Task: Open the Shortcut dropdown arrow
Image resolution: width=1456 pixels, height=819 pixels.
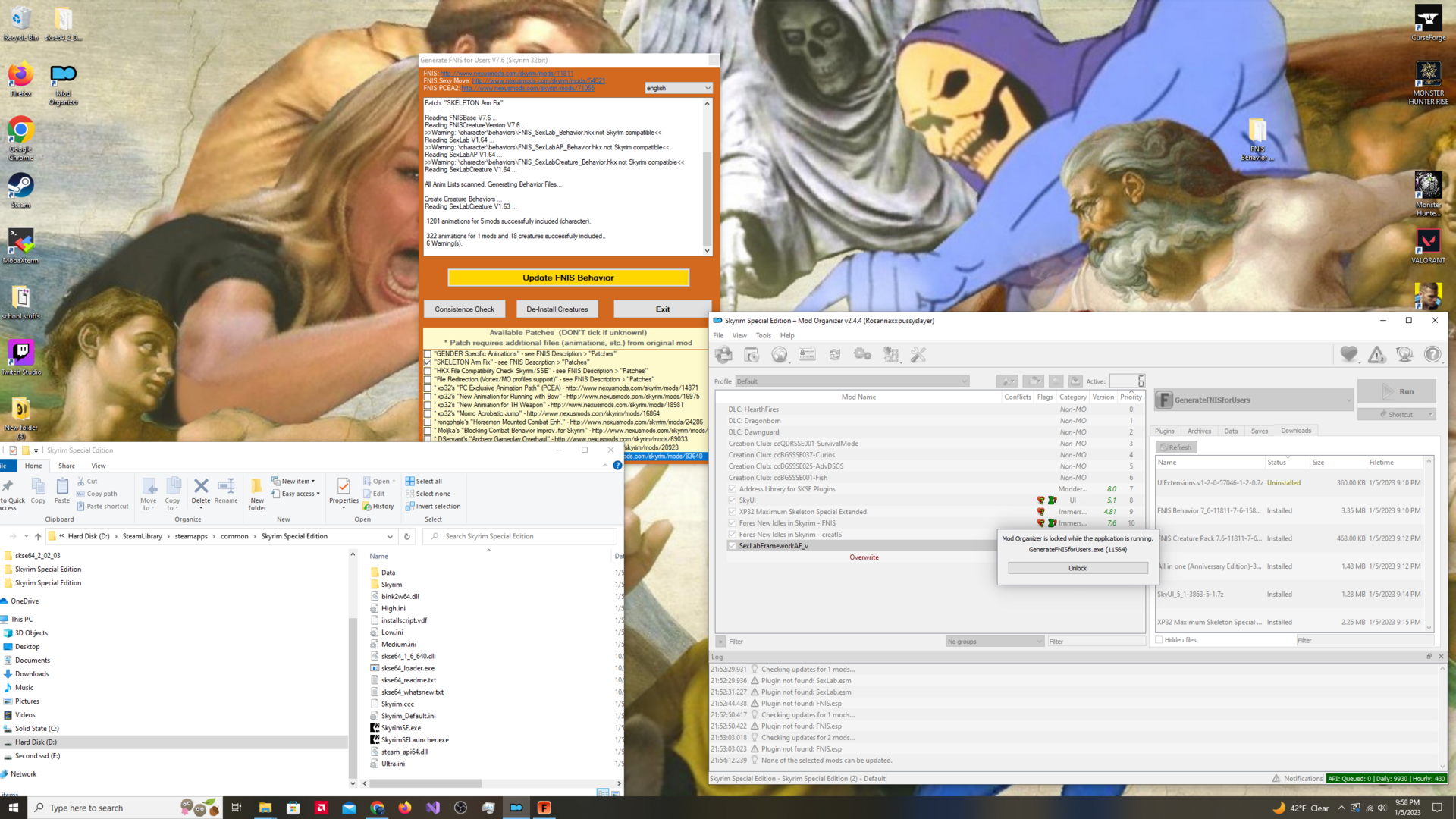Action: point(1430,414)
